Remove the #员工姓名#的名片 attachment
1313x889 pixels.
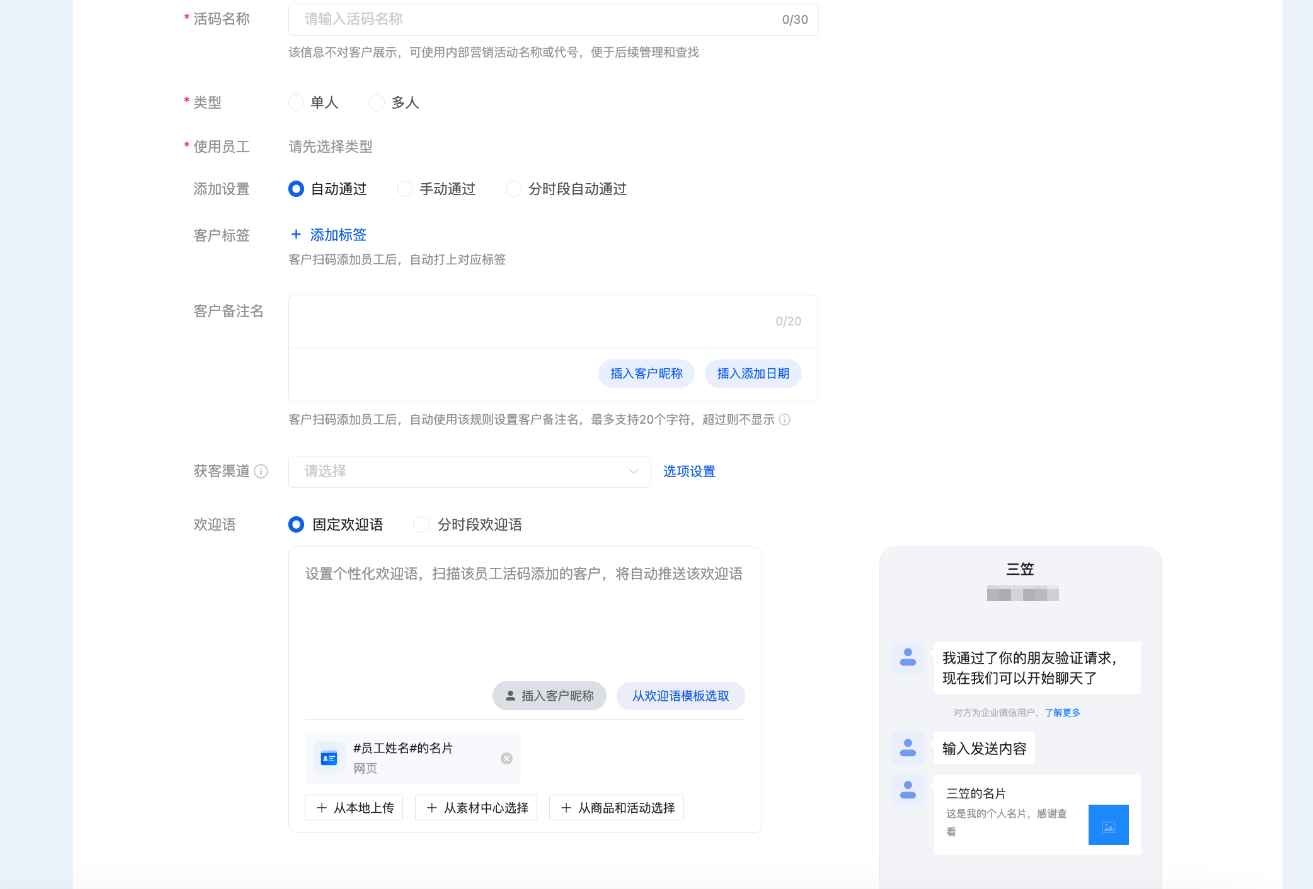(x=506, y=758)
